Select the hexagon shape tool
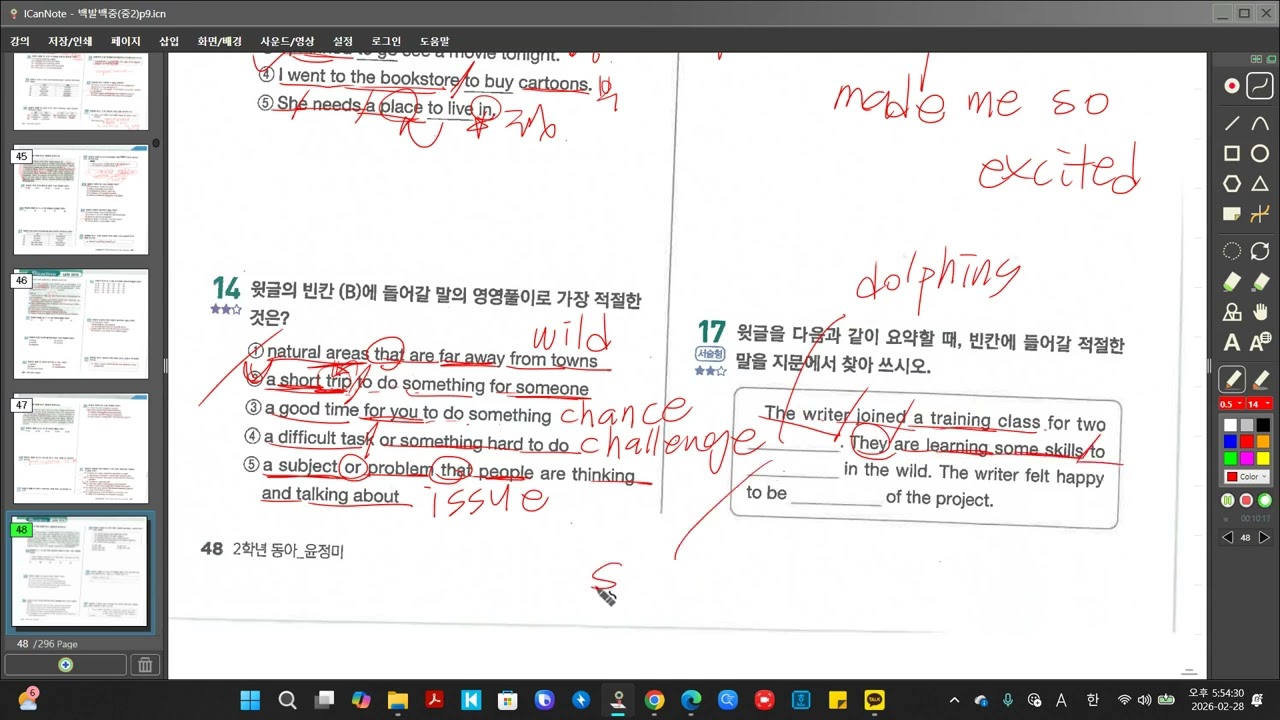 pyautogui.click(x=1232, y=184)
